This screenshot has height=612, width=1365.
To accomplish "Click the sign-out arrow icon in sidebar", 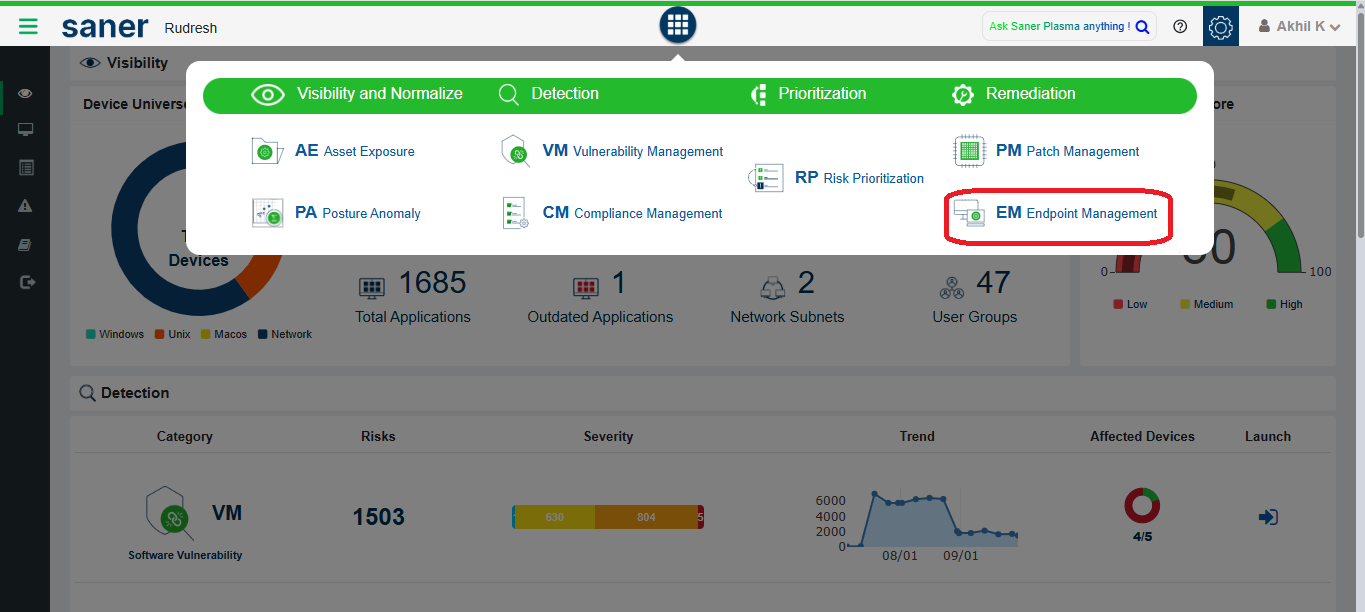I will click(x=26, y=282).
